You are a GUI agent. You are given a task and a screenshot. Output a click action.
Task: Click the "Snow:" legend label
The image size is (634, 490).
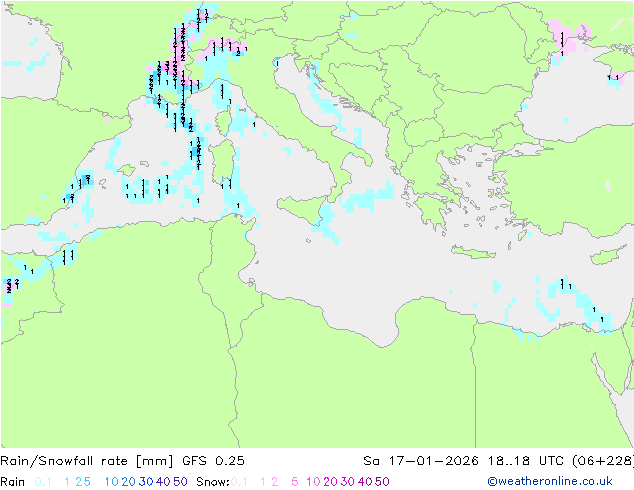[x=213, y=482]
